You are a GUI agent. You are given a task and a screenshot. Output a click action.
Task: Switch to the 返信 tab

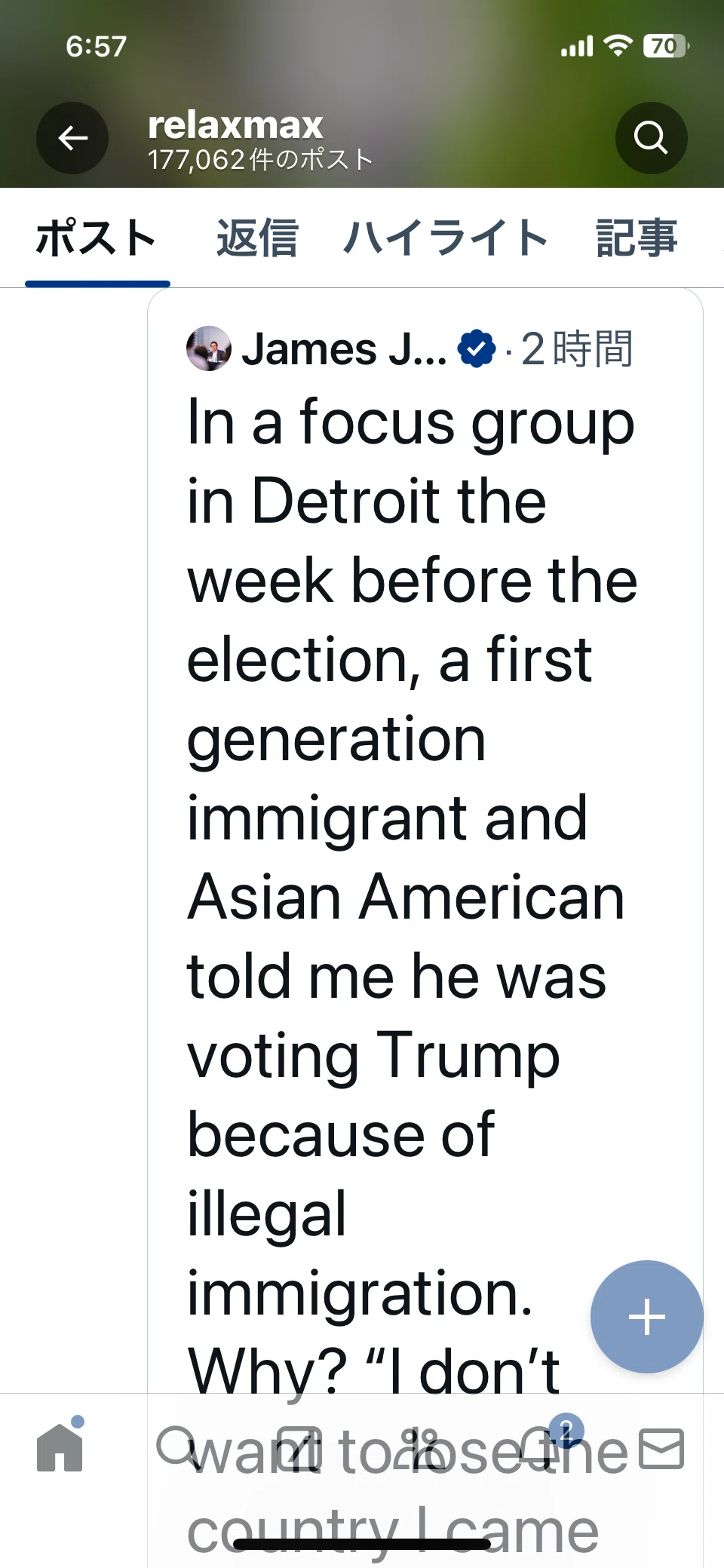[x=257, y=238]
